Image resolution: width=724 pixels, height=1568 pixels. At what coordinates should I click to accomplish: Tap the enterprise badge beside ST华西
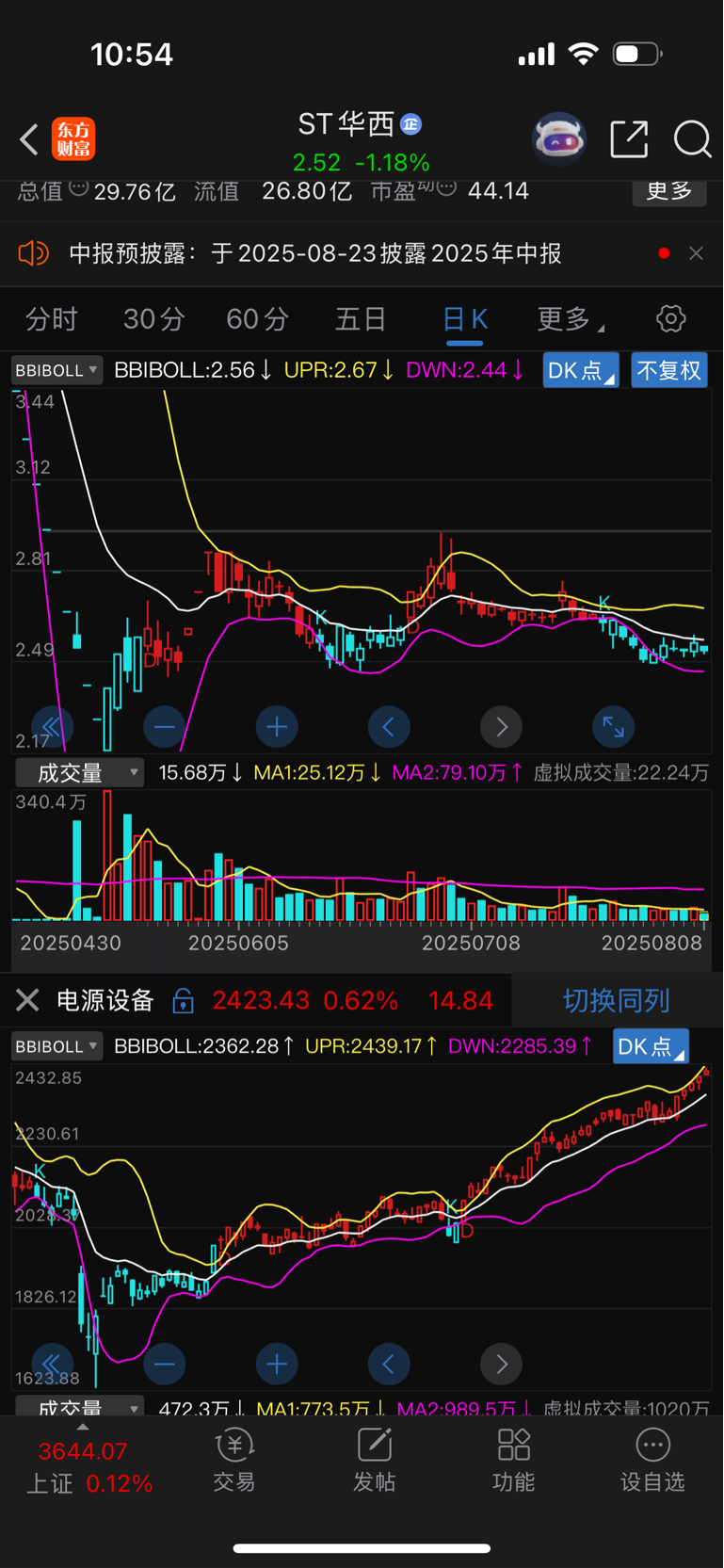[410, 124]
